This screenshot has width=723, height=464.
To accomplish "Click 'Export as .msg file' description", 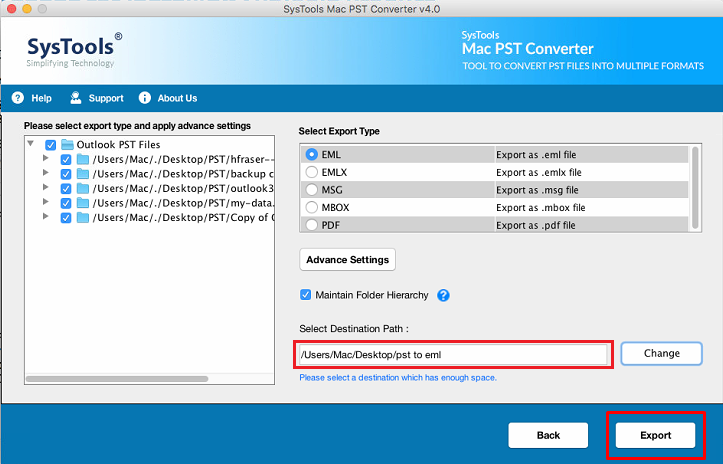I will point(537,190).
